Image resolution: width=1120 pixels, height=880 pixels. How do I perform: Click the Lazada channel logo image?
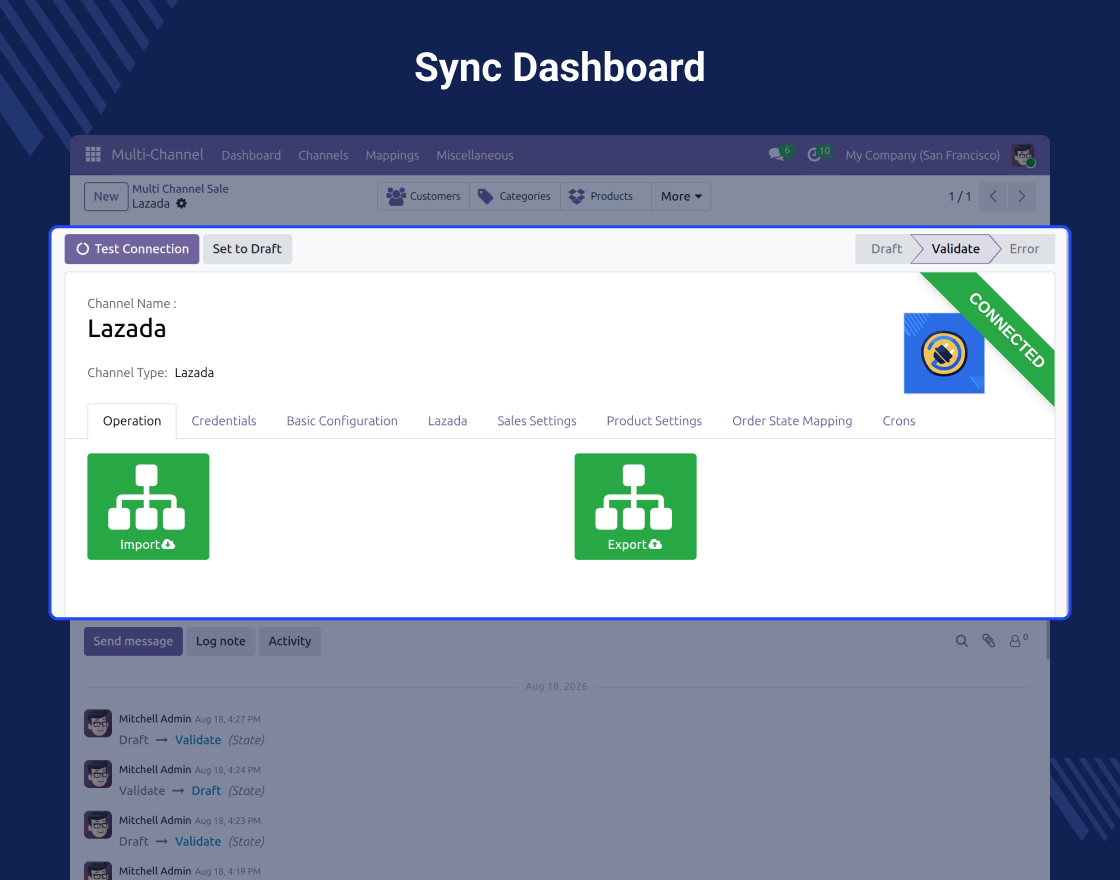coord(944,353)
